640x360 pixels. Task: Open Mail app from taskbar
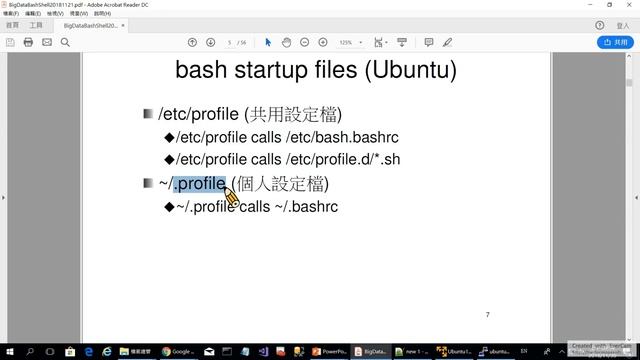pyautogui.click(x=209, y=351)
